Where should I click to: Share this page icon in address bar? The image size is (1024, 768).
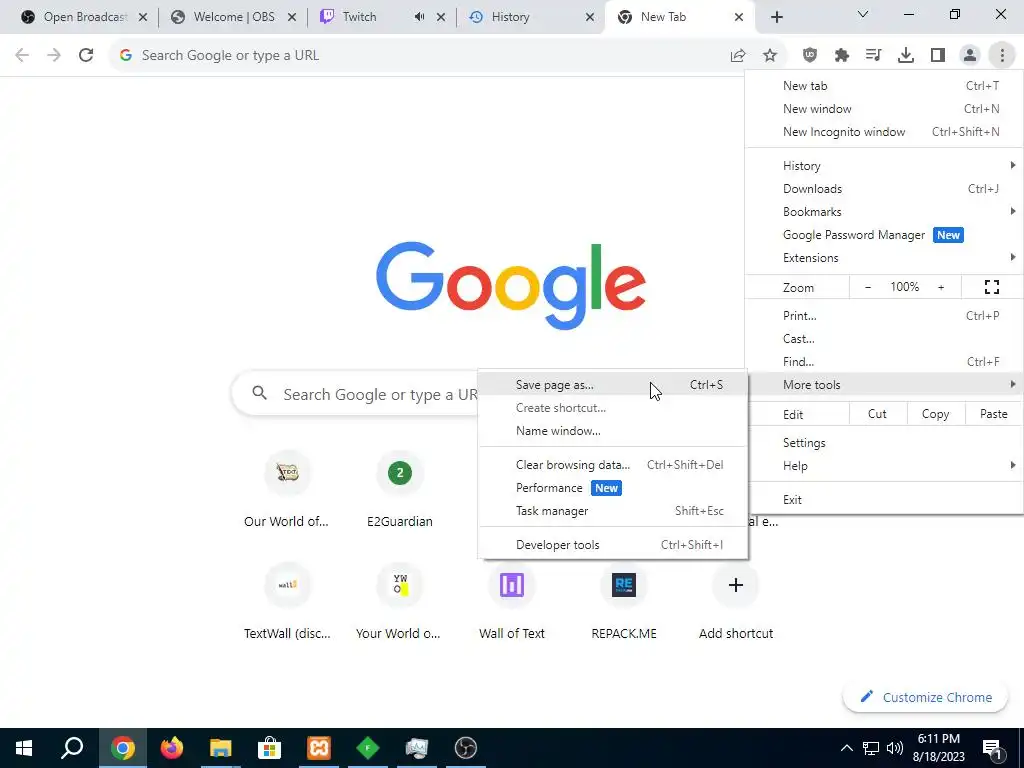[738, 55]
